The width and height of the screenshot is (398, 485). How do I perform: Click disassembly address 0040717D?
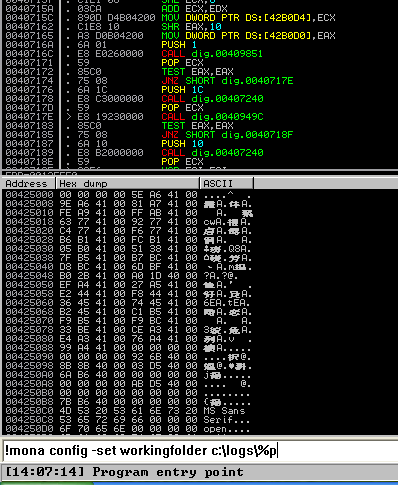pos(29,107)
